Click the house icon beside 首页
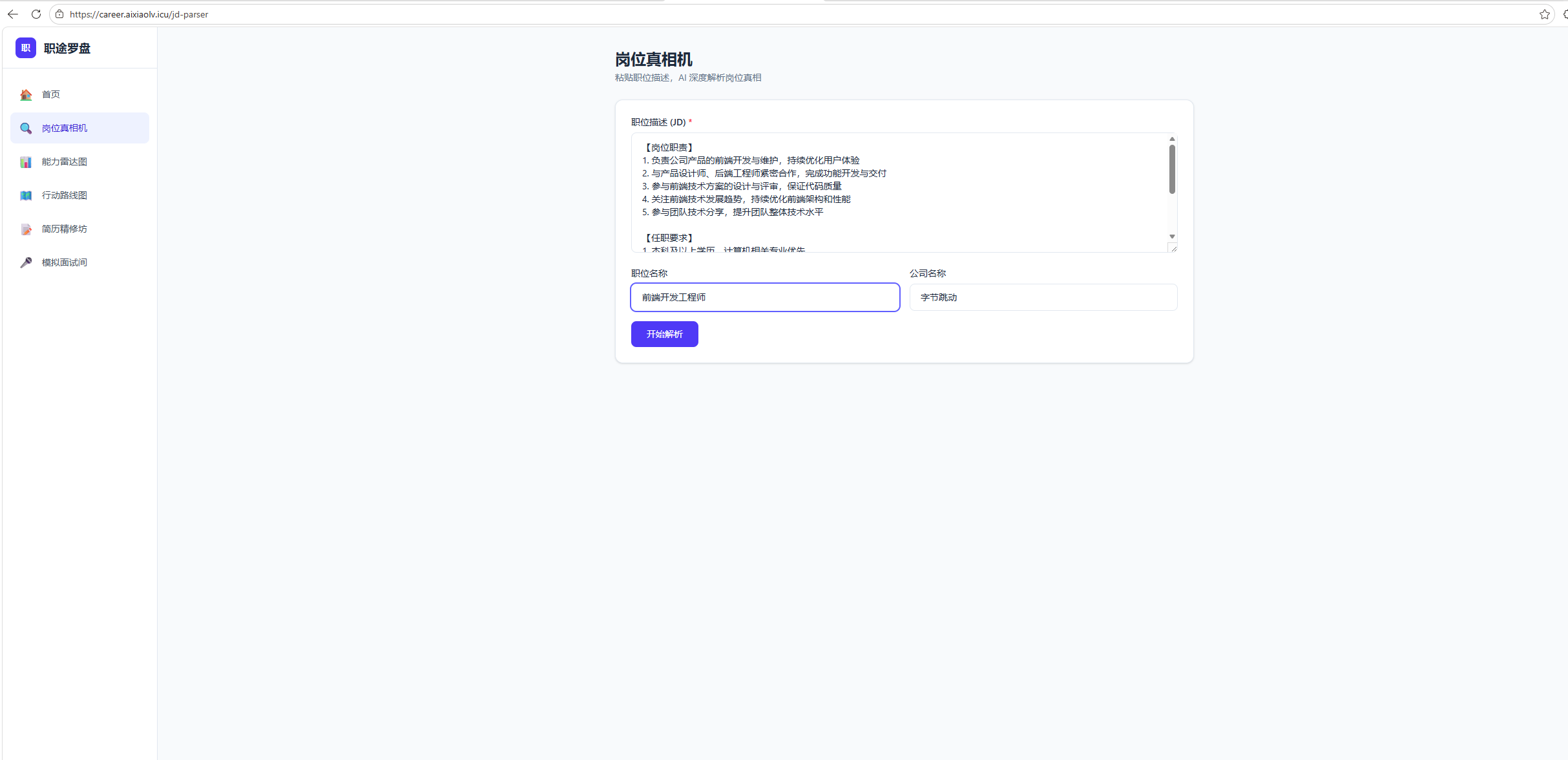The width and height of the screenshot is (1568, 760). [26, 95]
